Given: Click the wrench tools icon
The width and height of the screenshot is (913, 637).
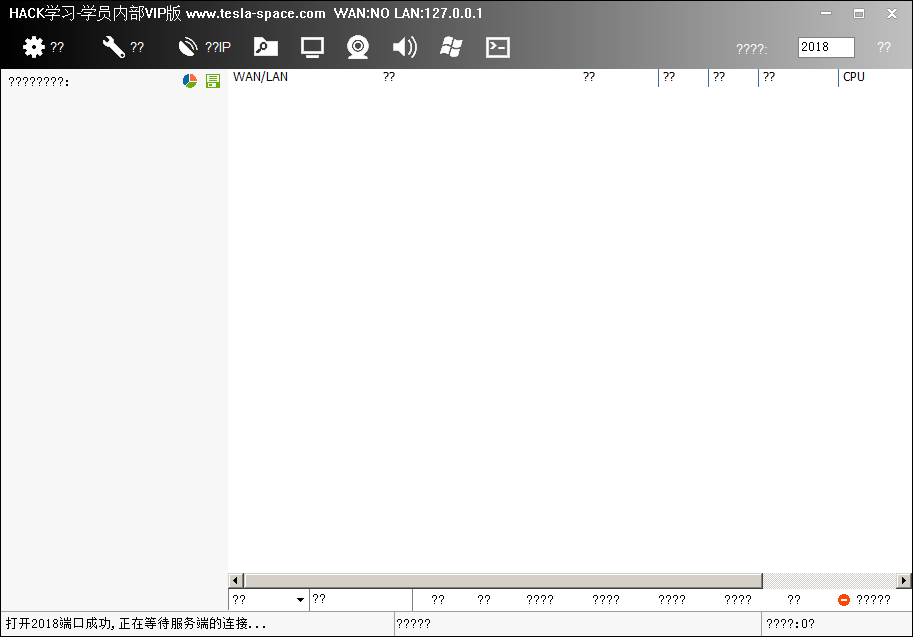Looking at the screenshot, I should tap(114, 47).
